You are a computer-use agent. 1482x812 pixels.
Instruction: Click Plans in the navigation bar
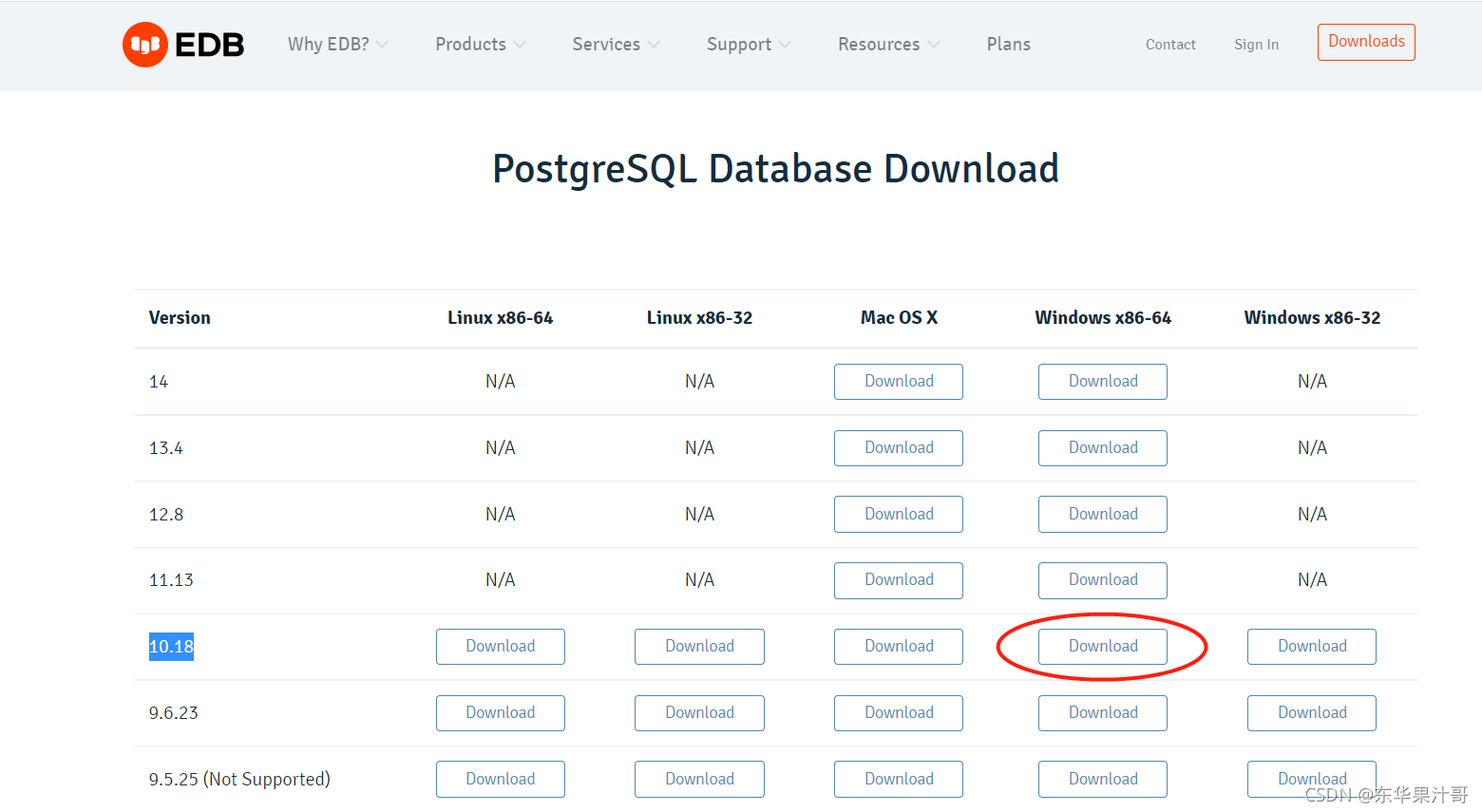(1008, 44)
